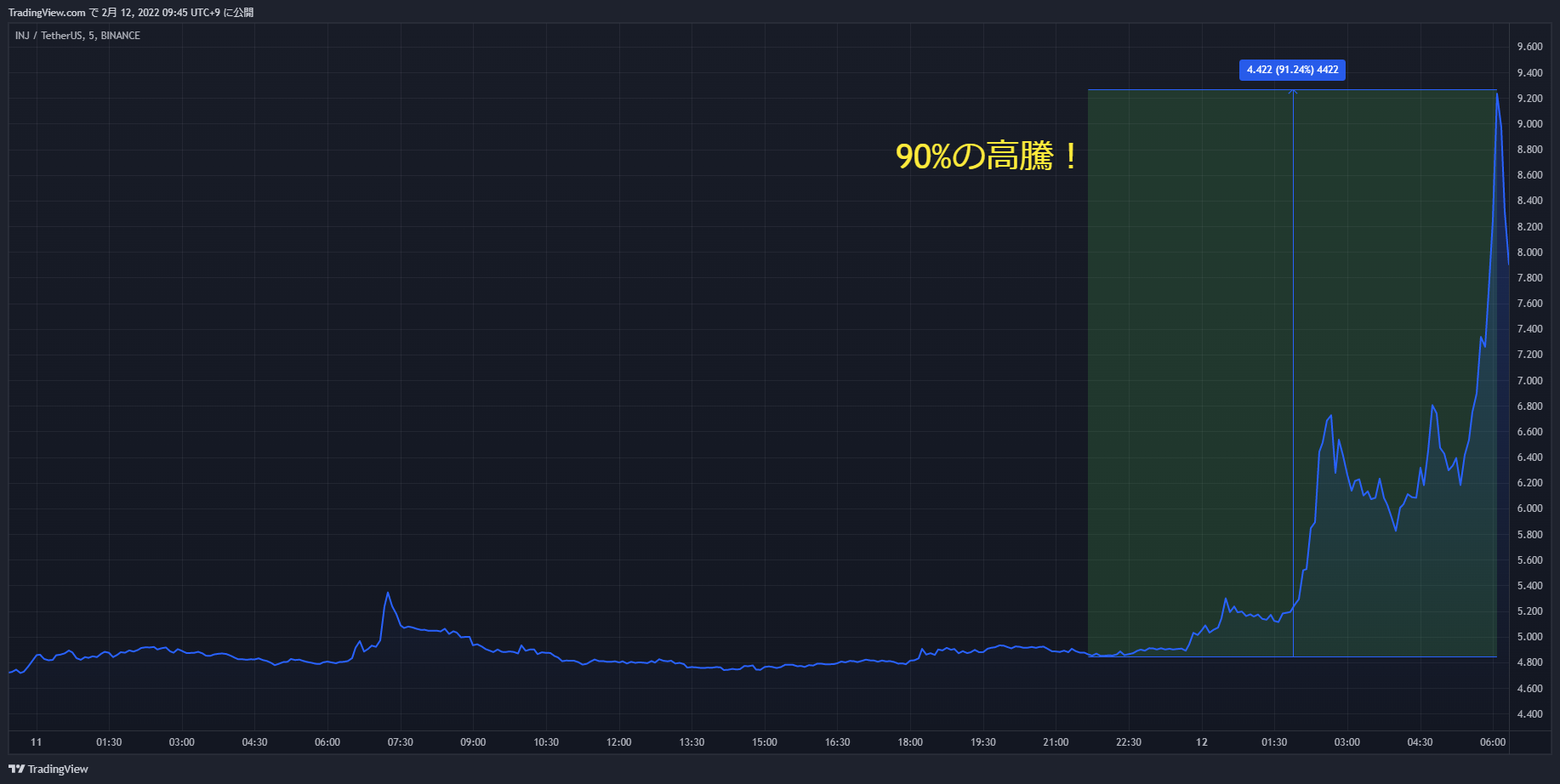Click the 04:30 label after date 12
Screen dimensions: 1560x784
point(1420,742)
